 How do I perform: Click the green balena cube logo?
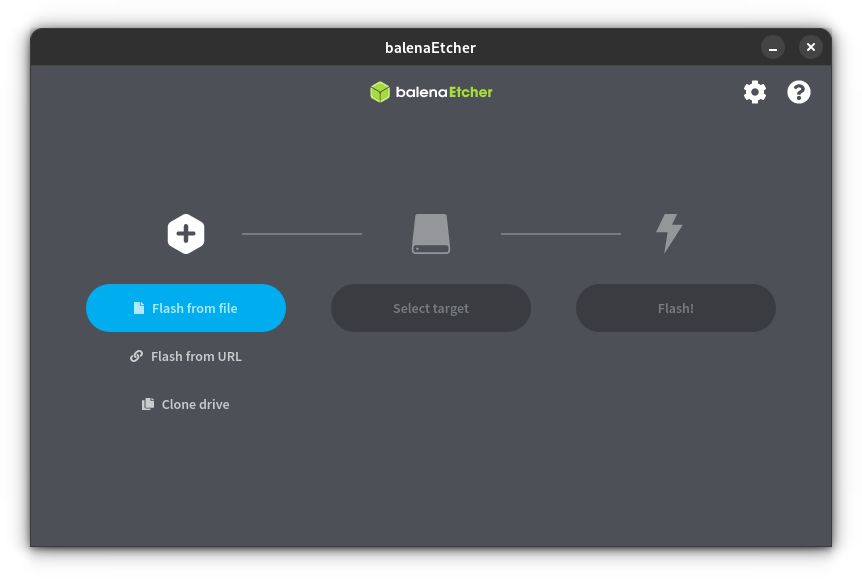coord(380,92)
